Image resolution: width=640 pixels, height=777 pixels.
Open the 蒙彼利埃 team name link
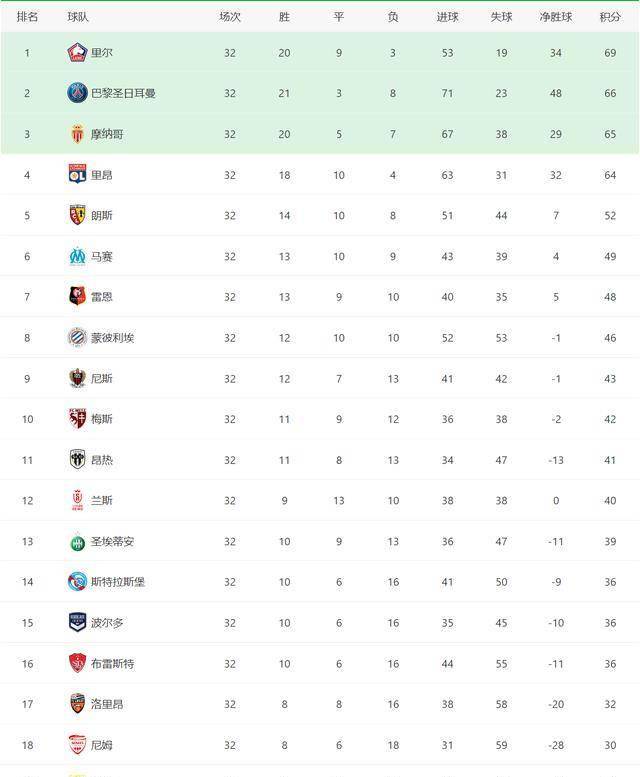[x=112, y=338]
